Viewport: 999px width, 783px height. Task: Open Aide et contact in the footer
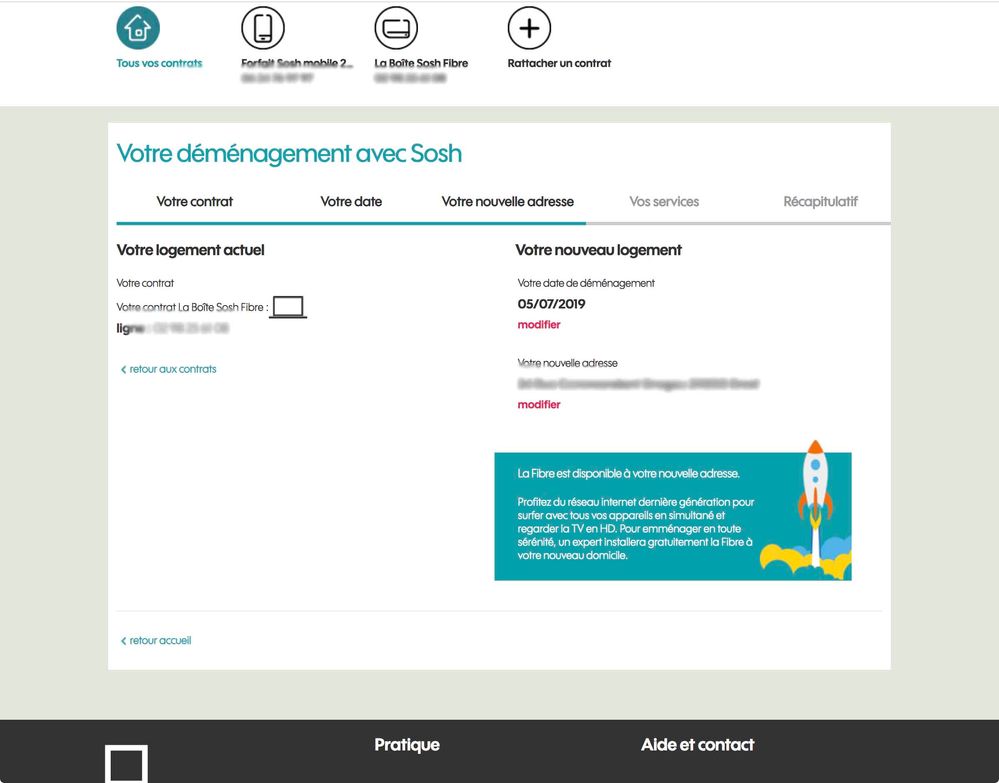click(697, 745)
